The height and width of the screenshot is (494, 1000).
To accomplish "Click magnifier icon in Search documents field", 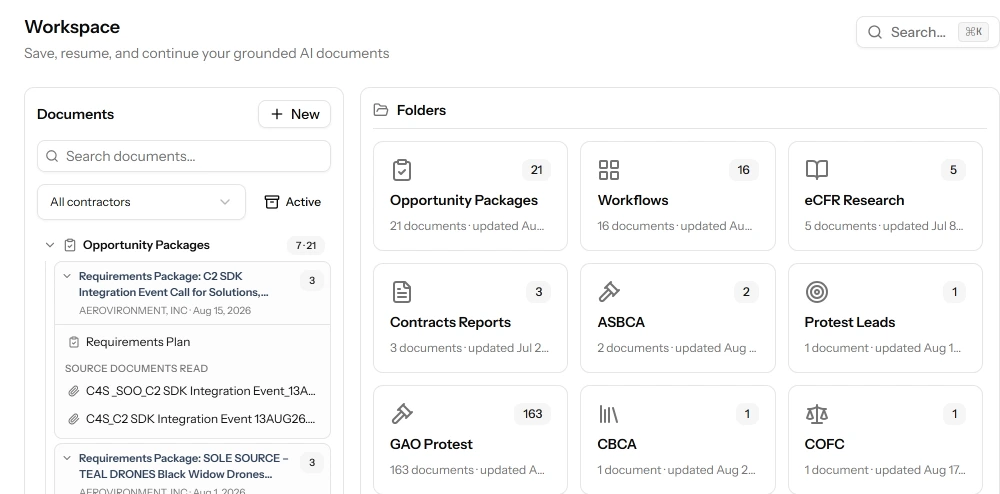I will tap(52, 156).
